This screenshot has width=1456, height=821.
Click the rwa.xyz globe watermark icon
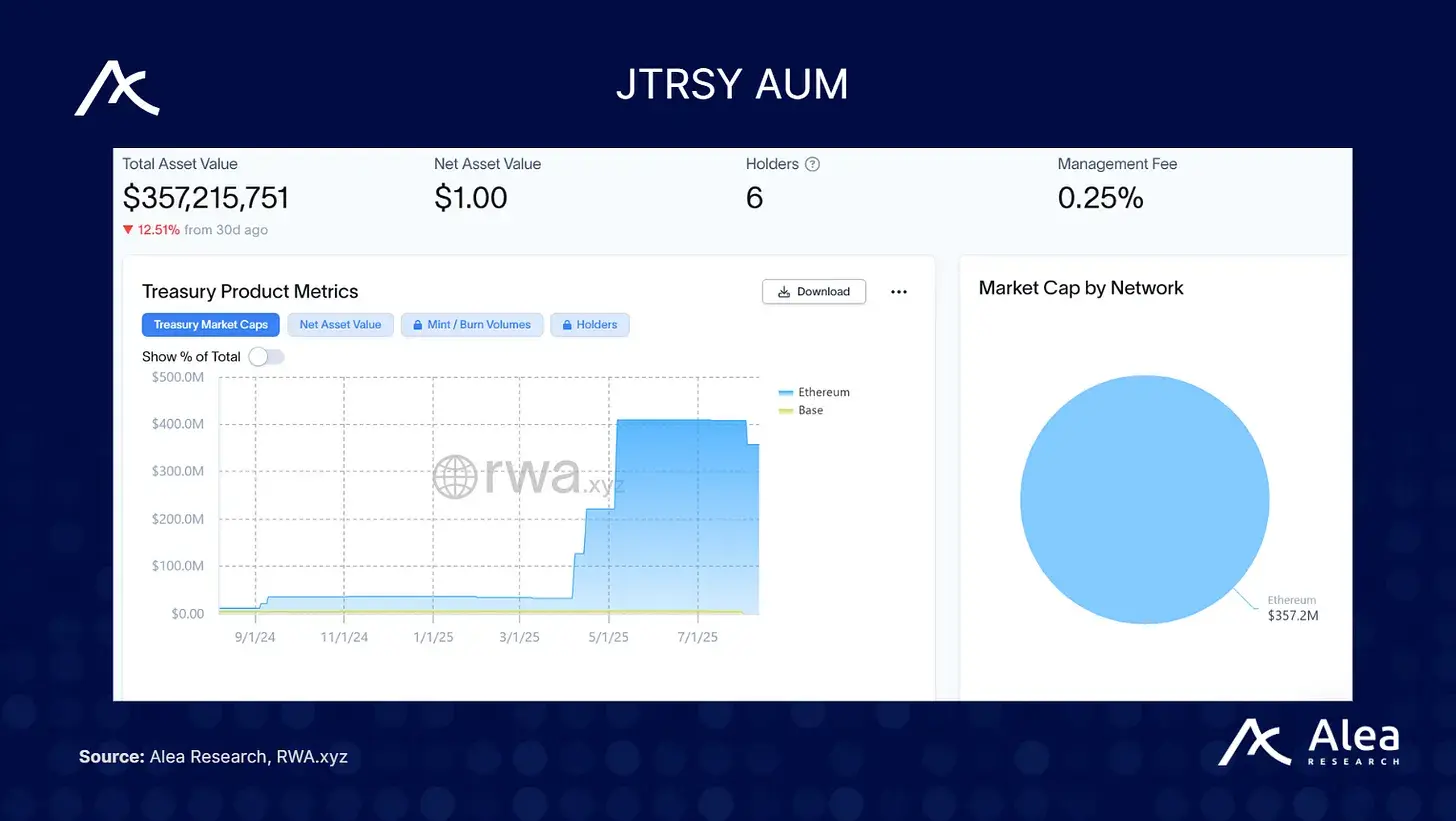click(455, 477)
